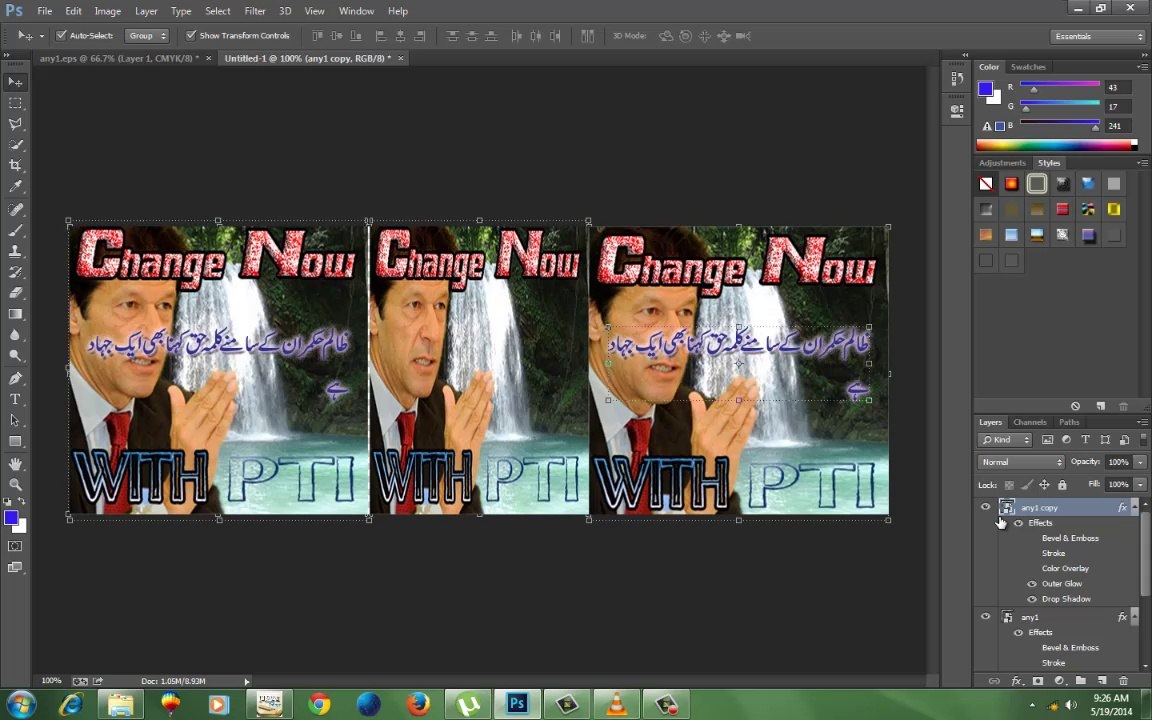Select the Zoom tool
This screenshot has width=1152, height=720.
(15, 485)
